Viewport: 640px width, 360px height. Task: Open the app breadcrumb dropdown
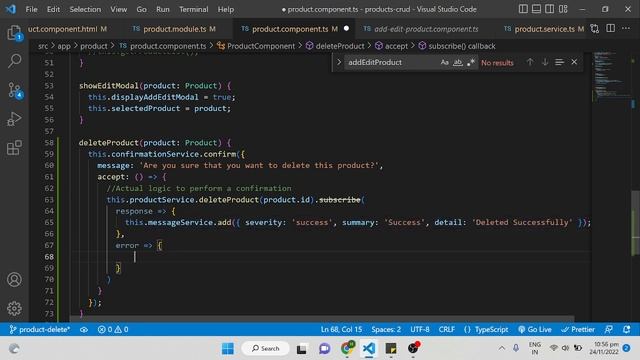64,46
